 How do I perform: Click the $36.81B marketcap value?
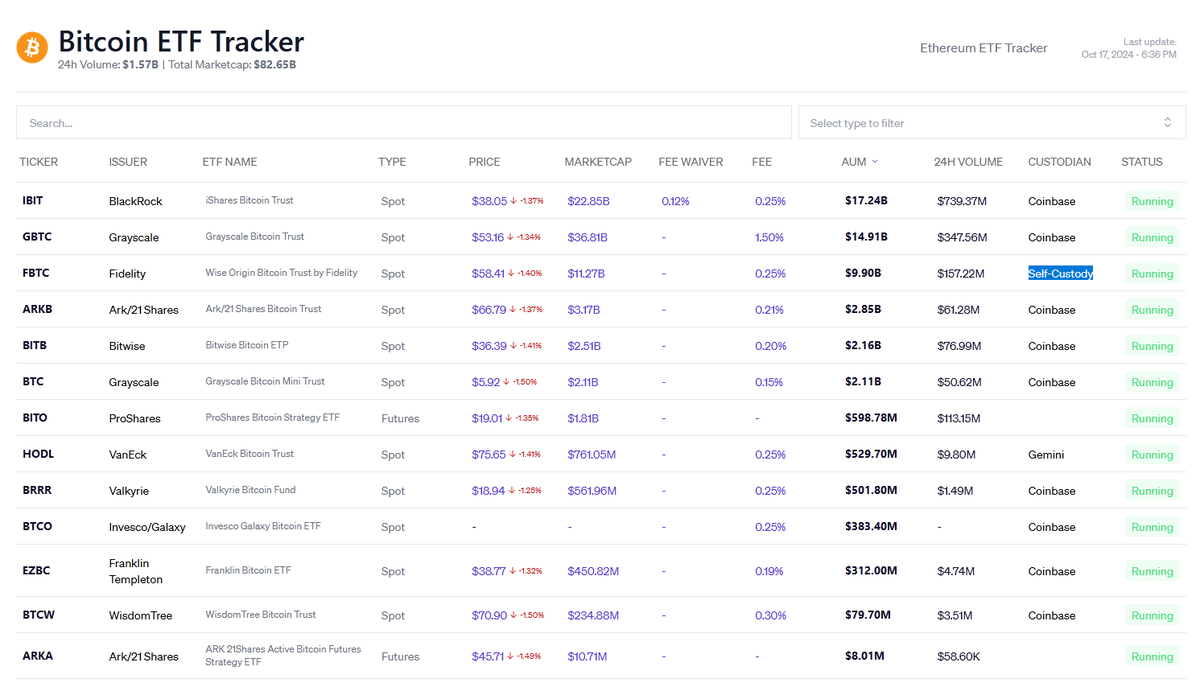(588, 237)
